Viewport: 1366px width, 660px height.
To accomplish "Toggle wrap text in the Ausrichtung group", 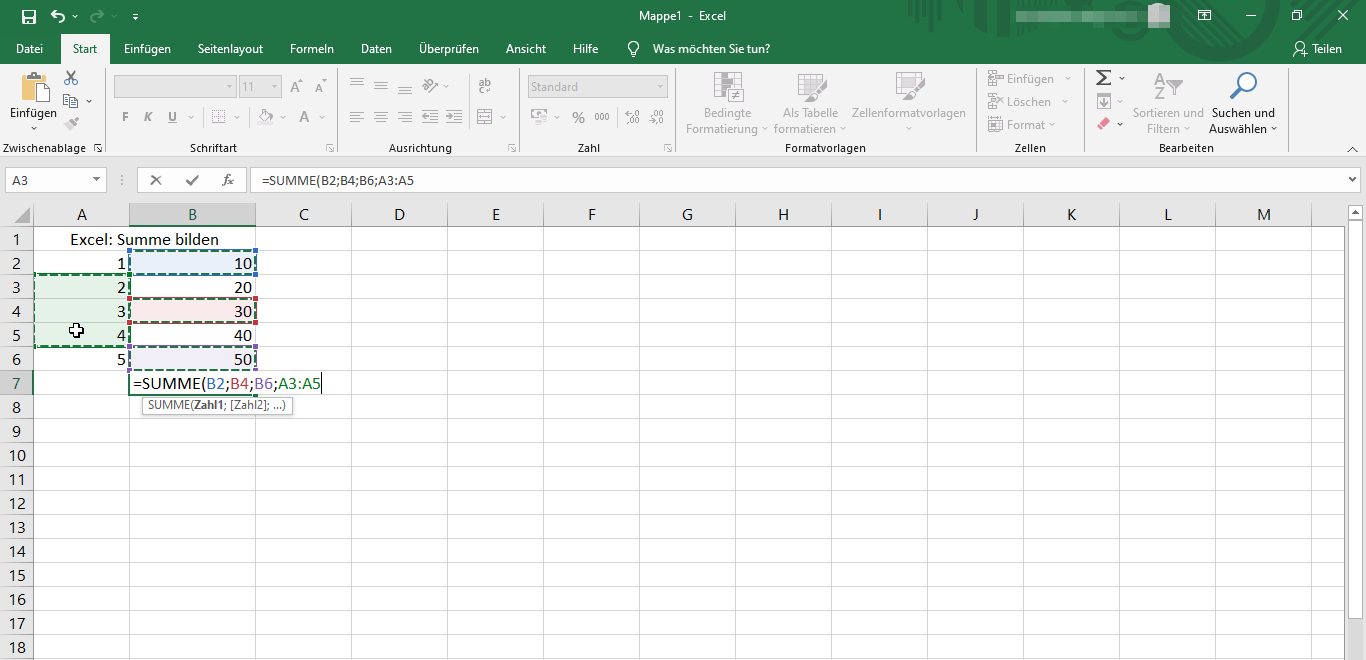I will pos(485,87).
